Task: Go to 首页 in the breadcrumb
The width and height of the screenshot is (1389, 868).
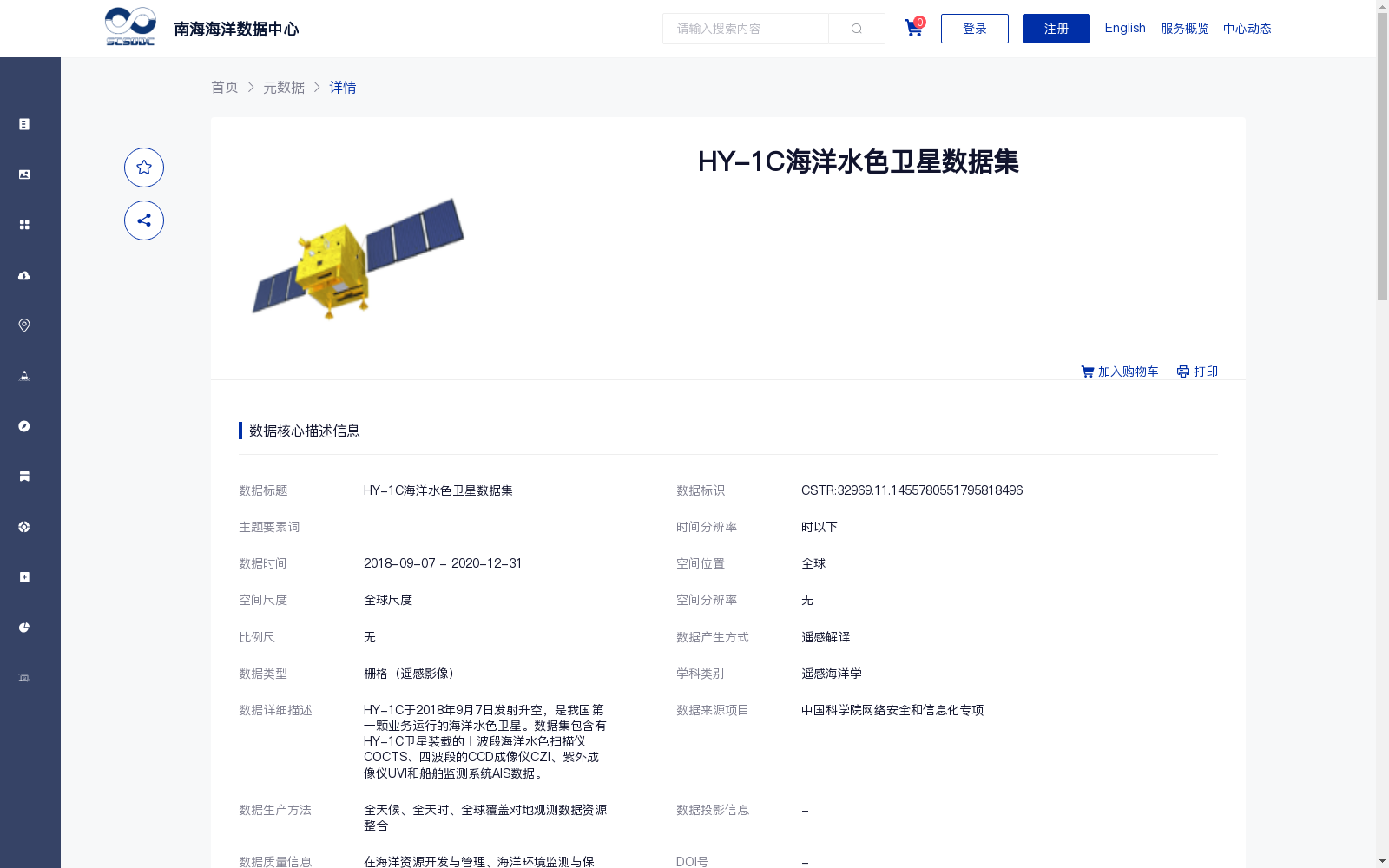Action: (x=225, y=87)
